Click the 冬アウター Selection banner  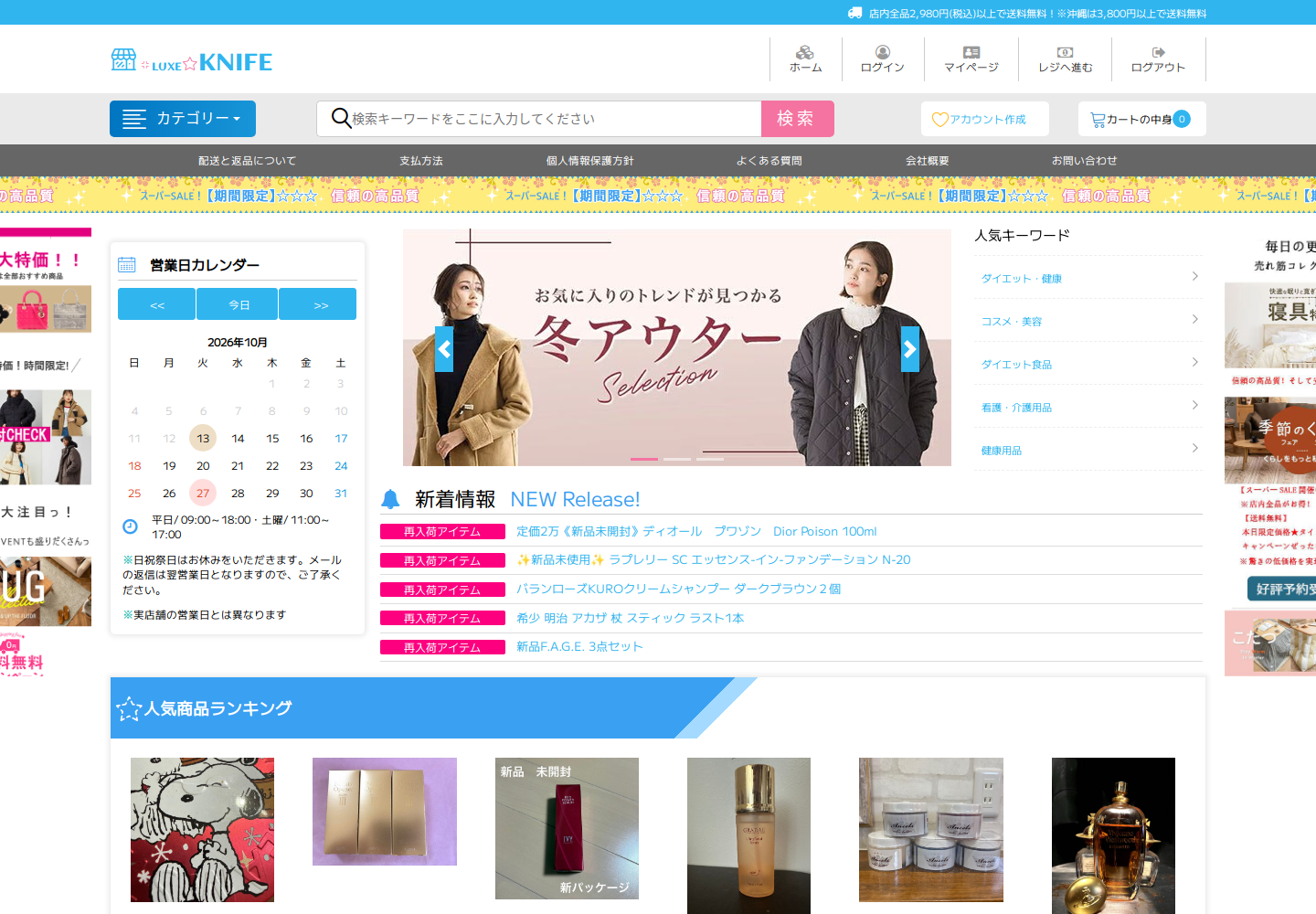point(677,347)
